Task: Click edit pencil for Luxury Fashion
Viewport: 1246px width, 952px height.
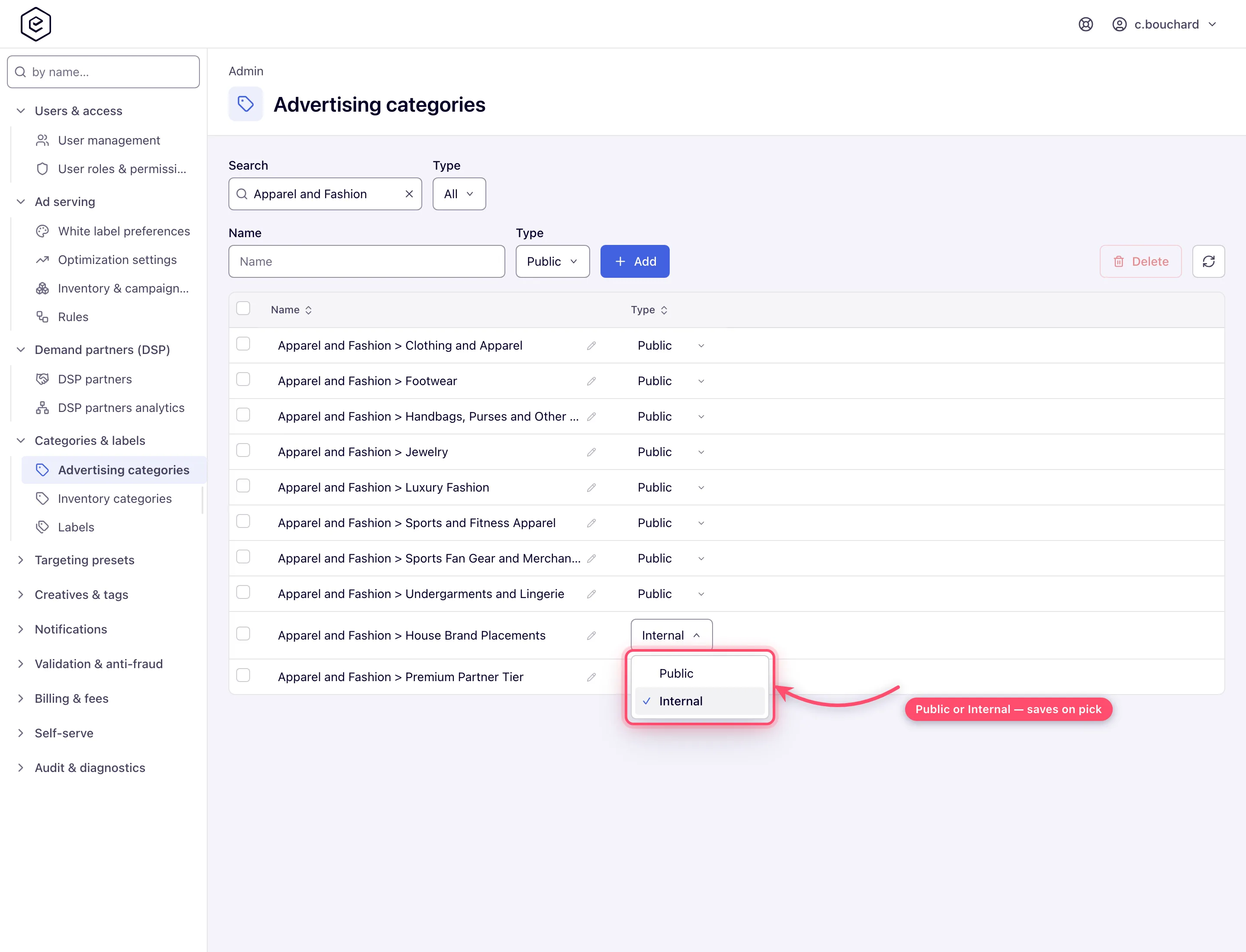Action: pos(591,487)
